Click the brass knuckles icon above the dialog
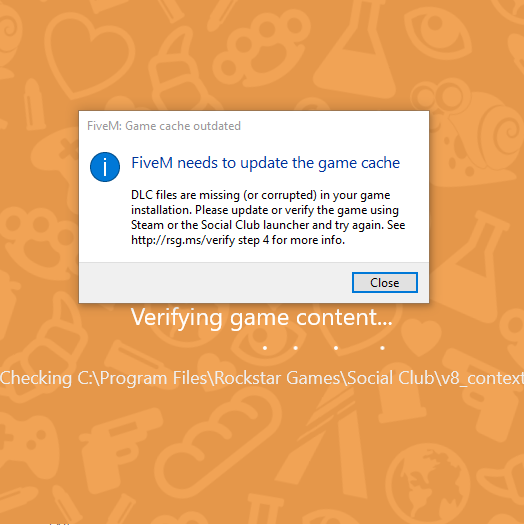Image resolution: width=524 pixels, height=525 pixels. coord(261,47)
